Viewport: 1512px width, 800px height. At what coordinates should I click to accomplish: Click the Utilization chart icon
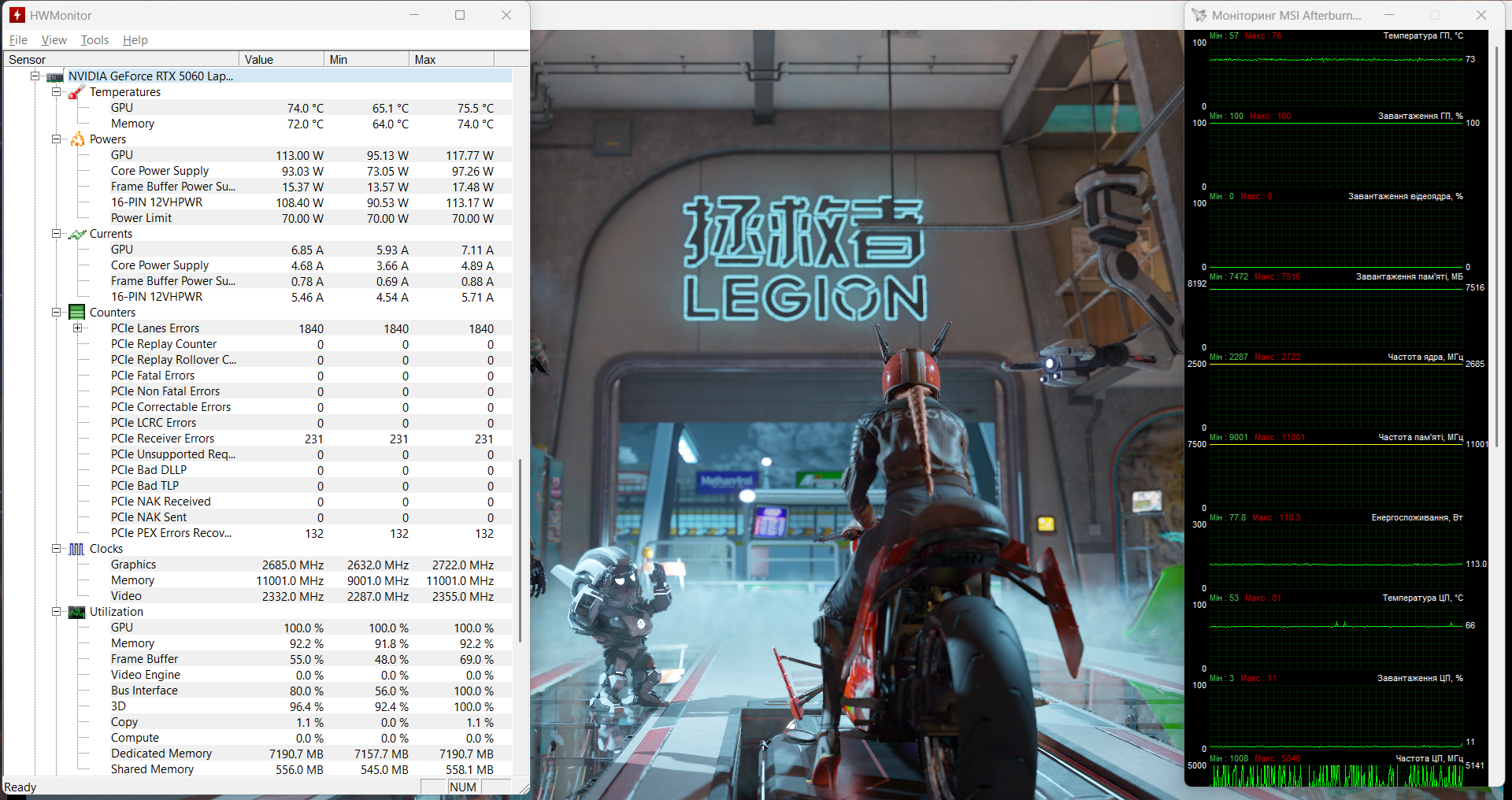point(76,612)
